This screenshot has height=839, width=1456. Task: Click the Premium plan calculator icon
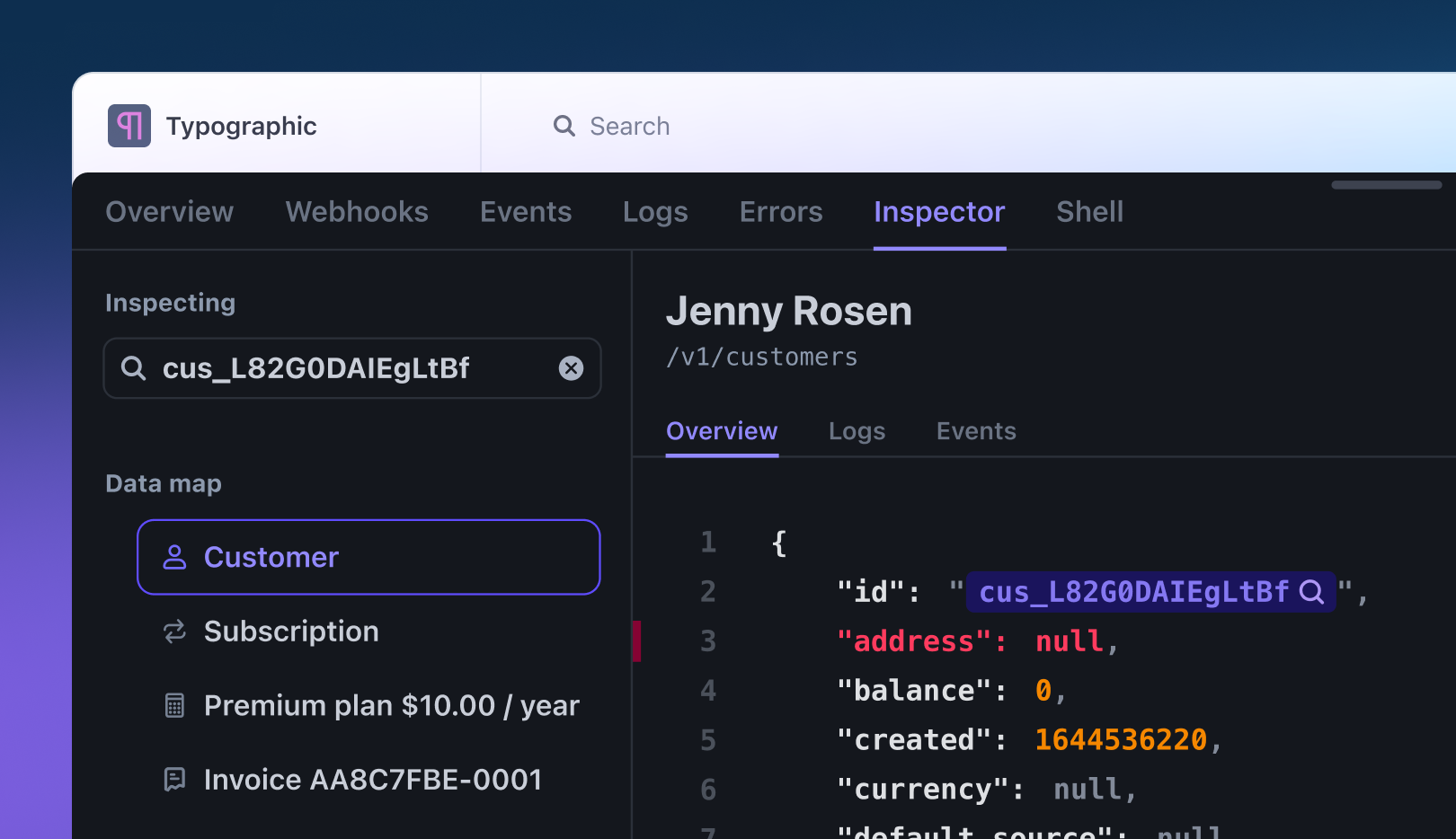click(174, 706)
